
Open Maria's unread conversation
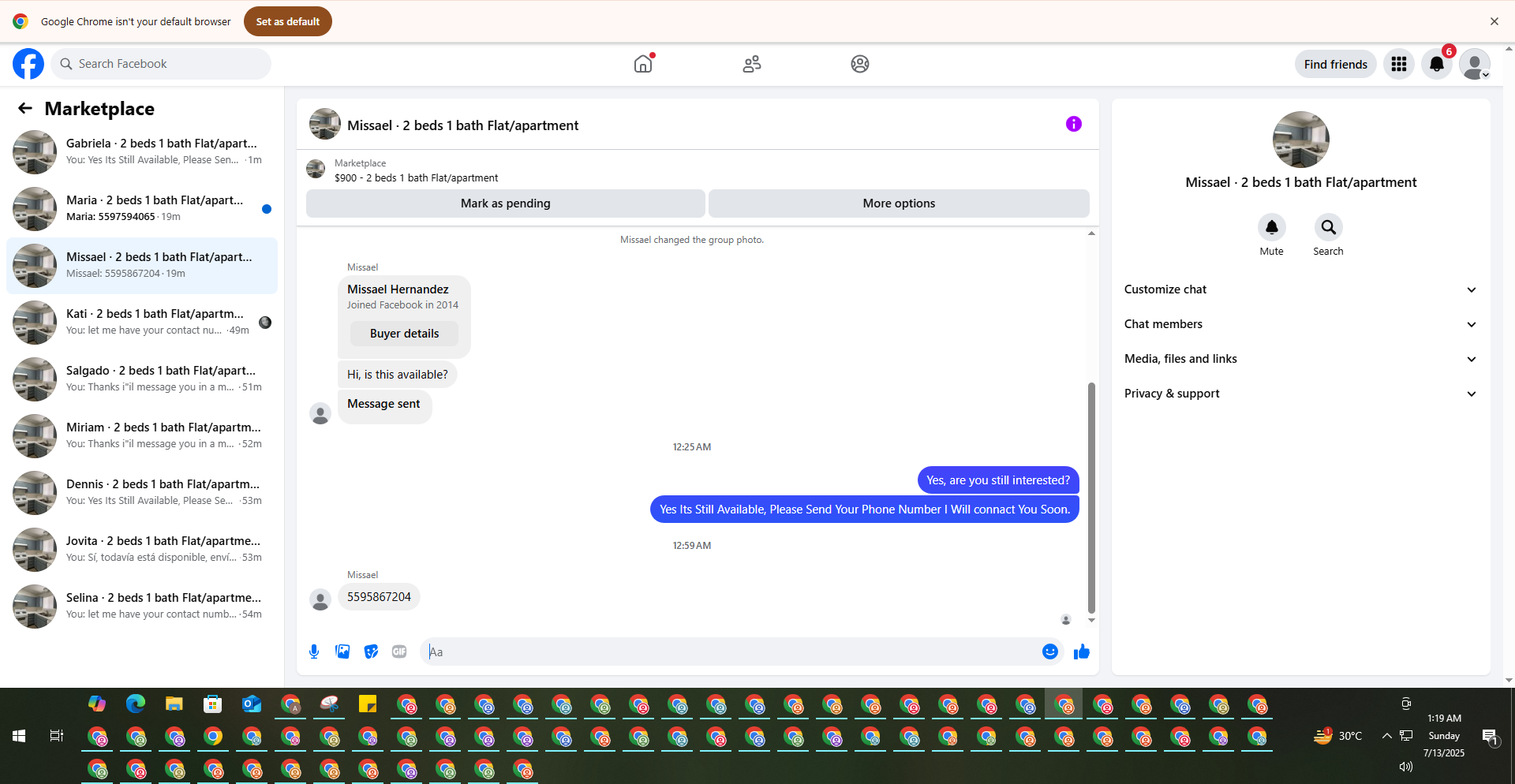click(142, 208)
